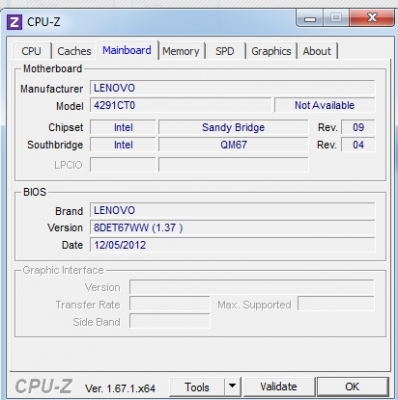Show the Graphics tab
The height and width of the screenshot is (400, 398).
(x=271, y=51)
